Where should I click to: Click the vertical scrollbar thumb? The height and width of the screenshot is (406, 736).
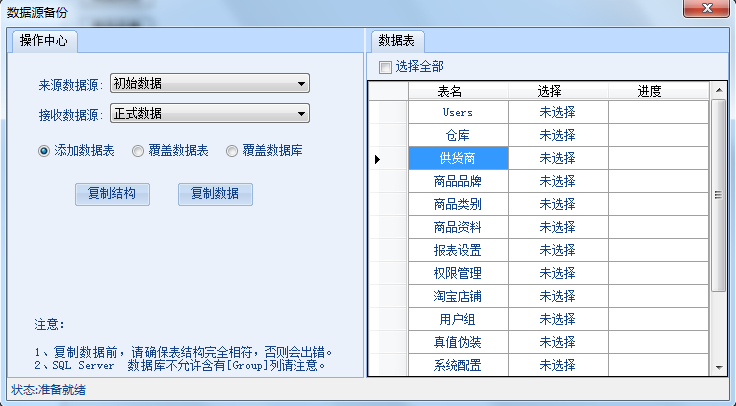click(x=719, y=195)
